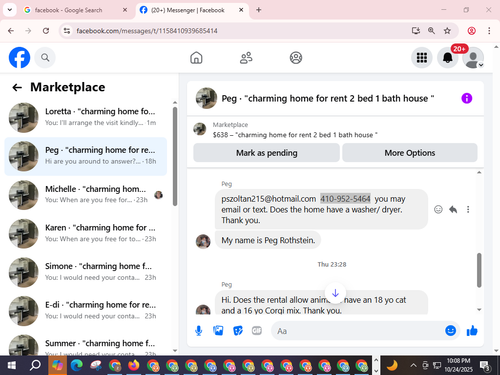Bookmark this page with star icon
Screen dimensions: 500x375
(447, 31)
